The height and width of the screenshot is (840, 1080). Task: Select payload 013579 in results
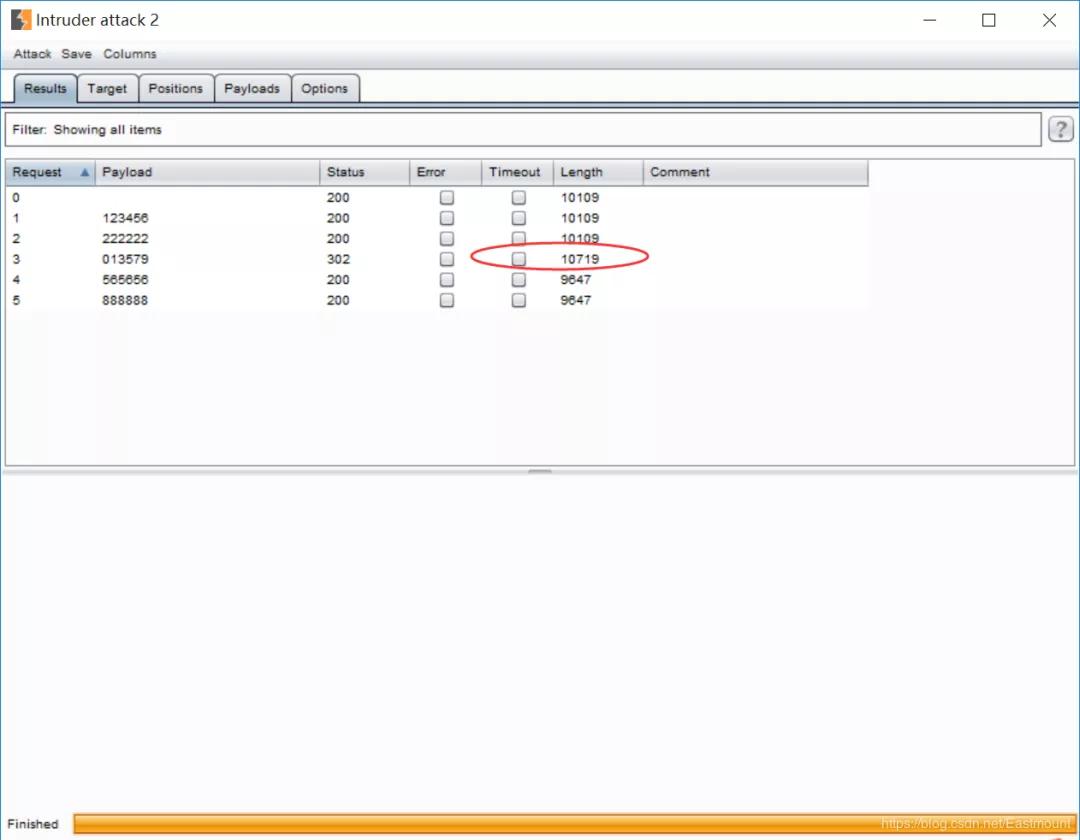[x=125, y=259]
